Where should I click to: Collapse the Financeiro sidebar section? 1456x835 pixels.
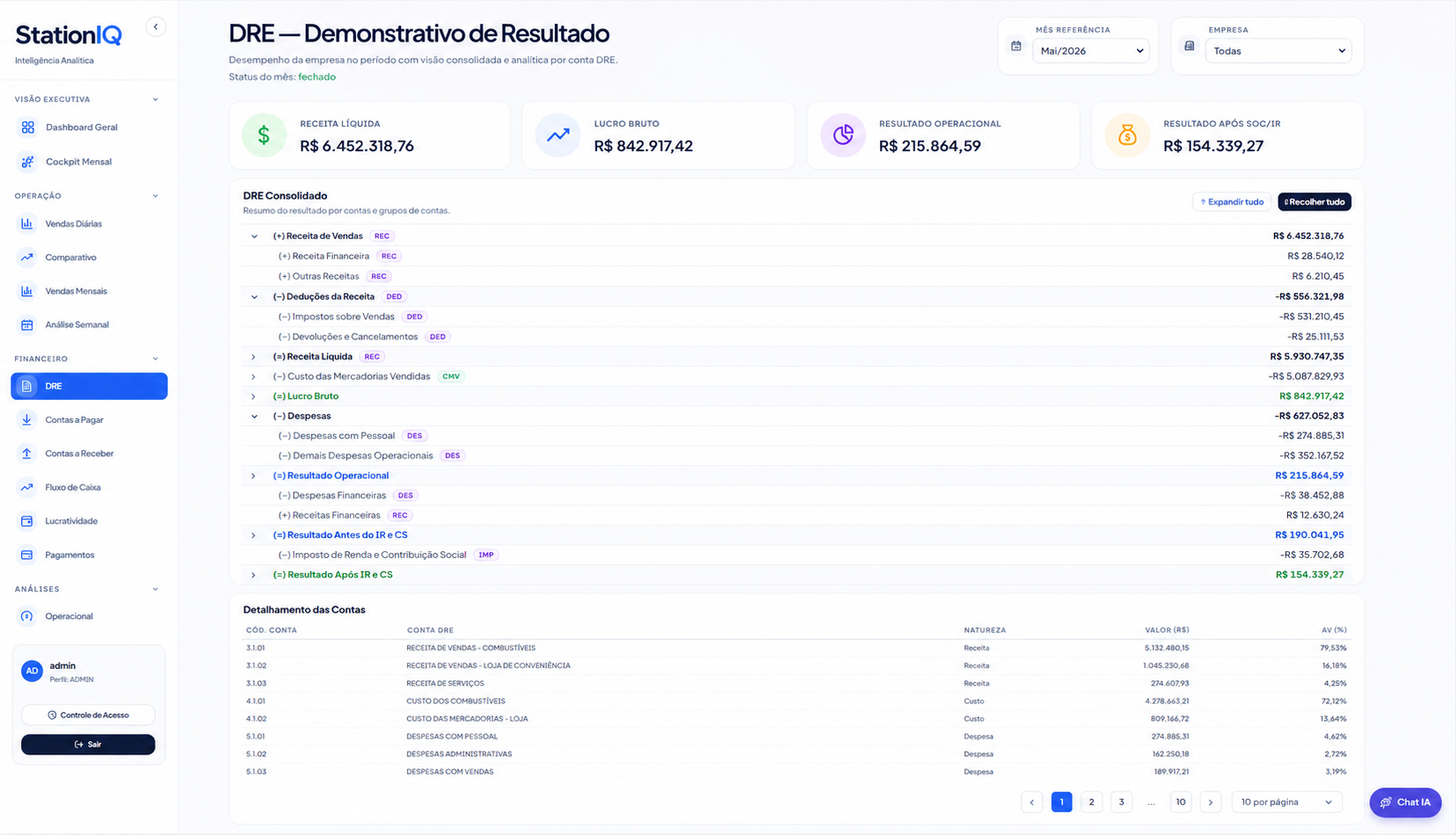156,359
